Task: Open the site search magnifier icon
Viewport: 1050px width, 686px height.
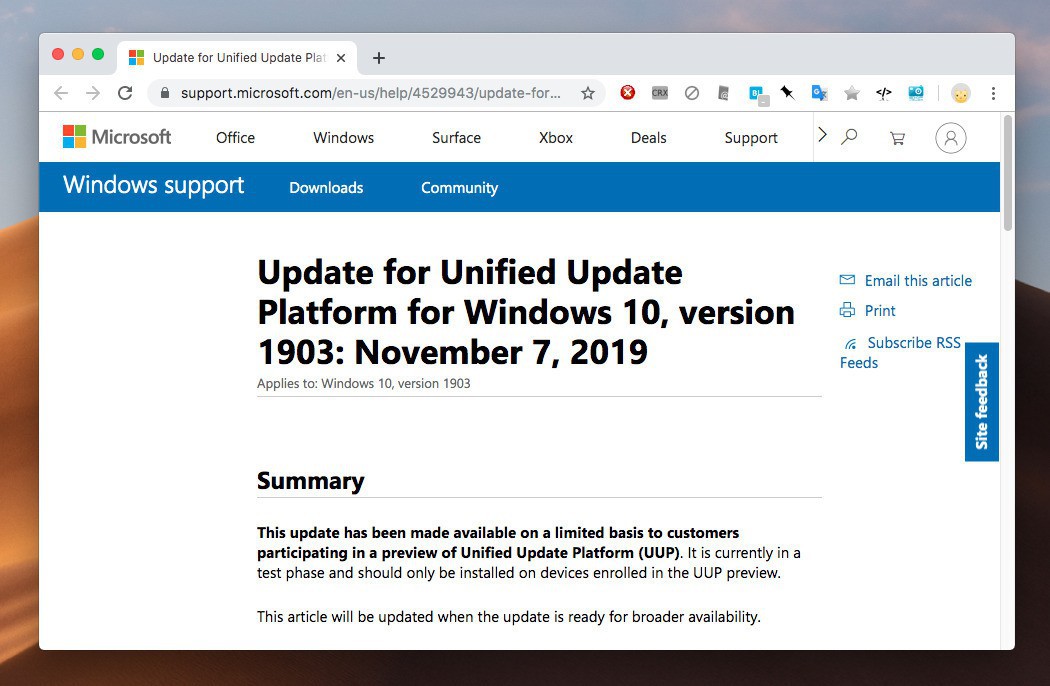Action: tap(849, 137)
